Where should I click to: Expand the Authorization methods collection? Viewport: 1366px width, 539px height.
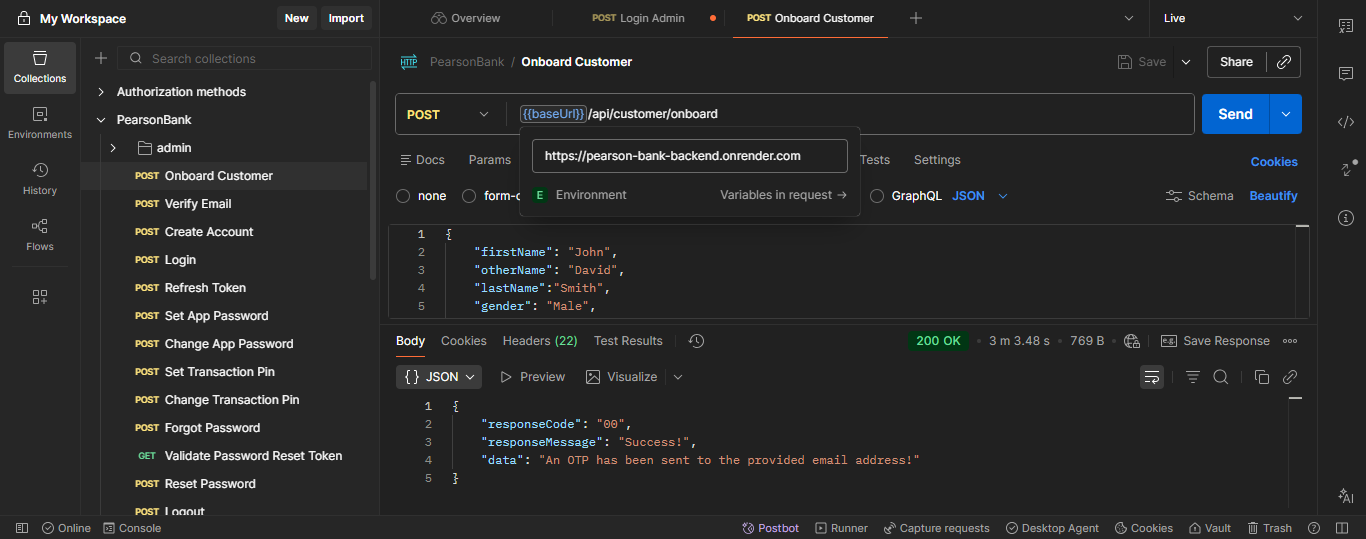point(101,92)
